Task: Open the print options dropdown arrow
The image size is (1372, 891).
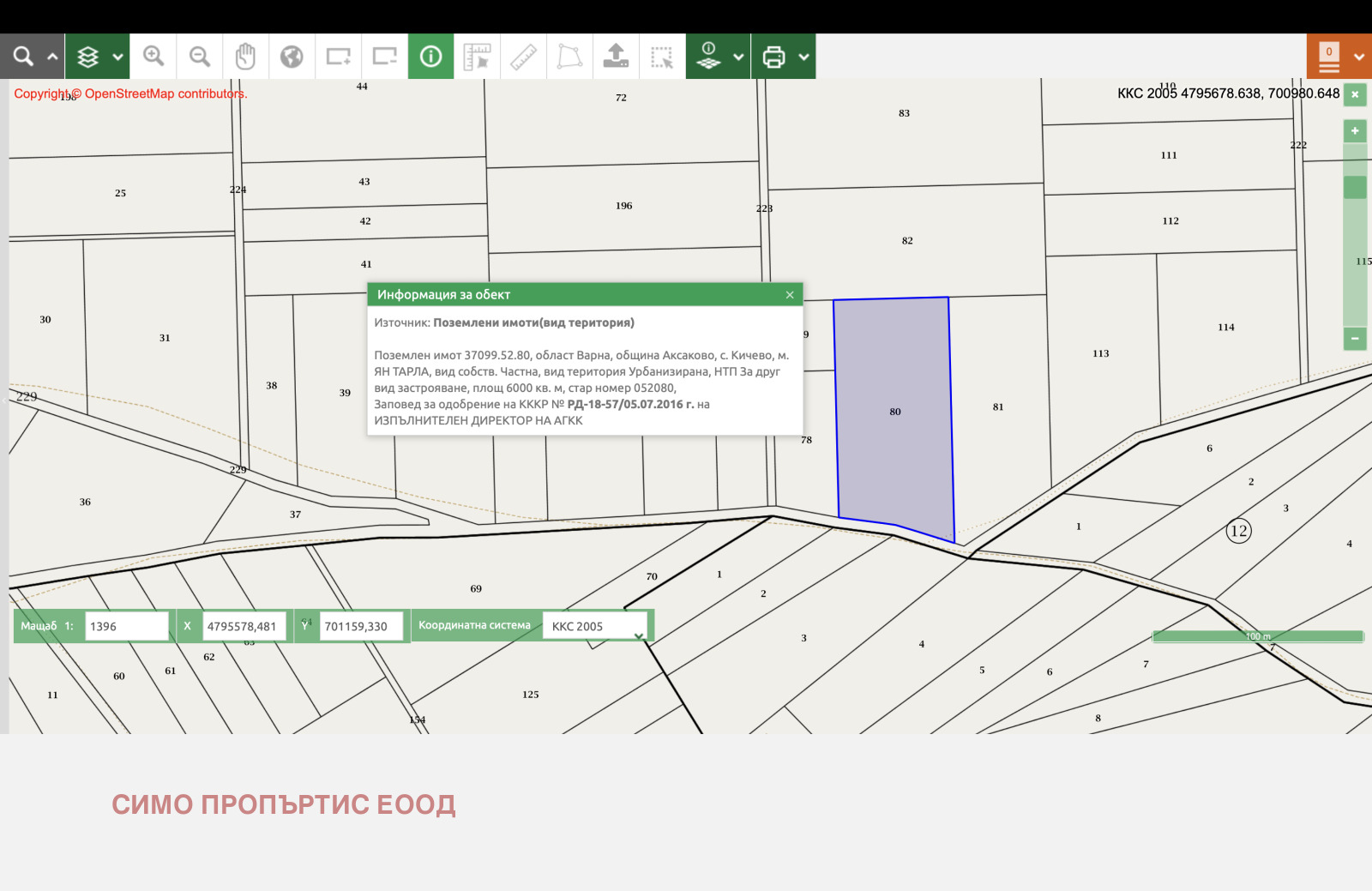Action: [803, 57]
